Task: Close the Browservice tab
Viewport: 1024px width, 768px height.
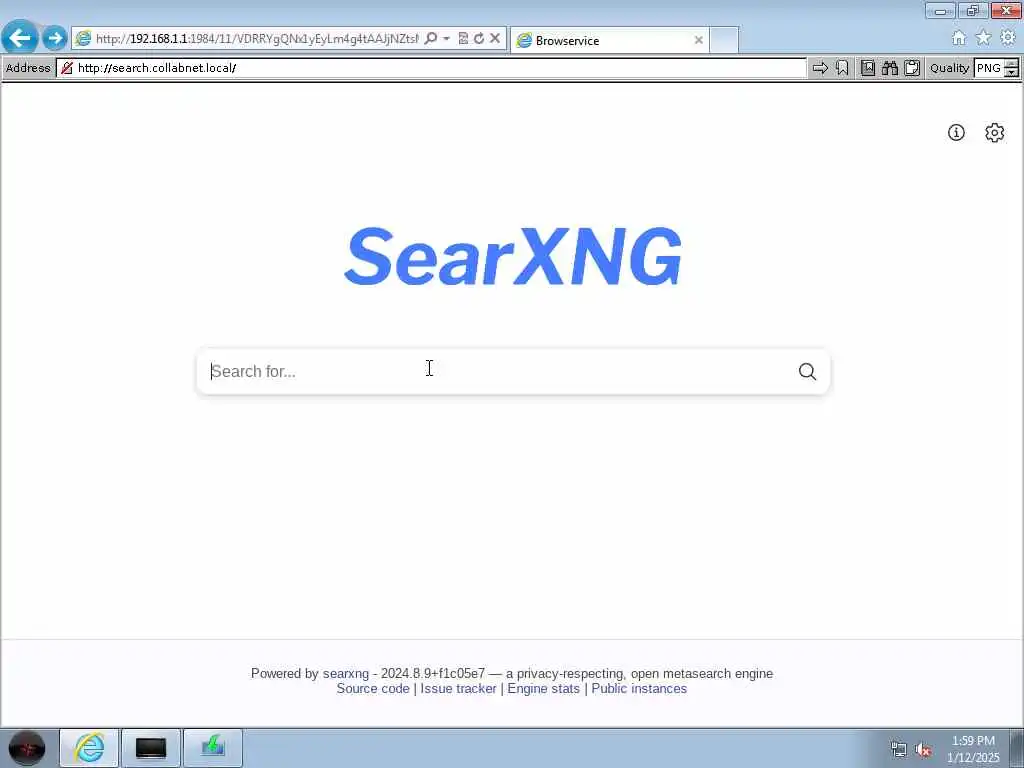Action: point(698,40)
